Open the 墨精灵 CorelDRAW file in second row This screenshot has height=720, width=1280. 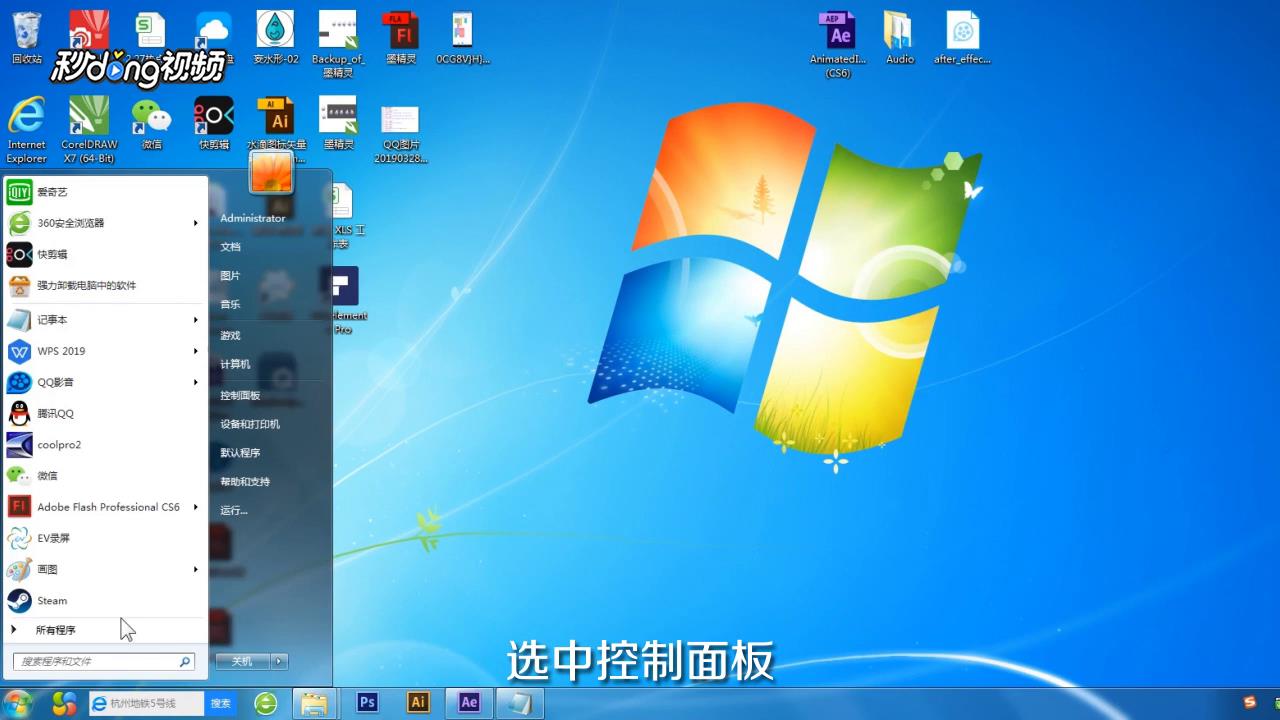click(x=338, y=124)
